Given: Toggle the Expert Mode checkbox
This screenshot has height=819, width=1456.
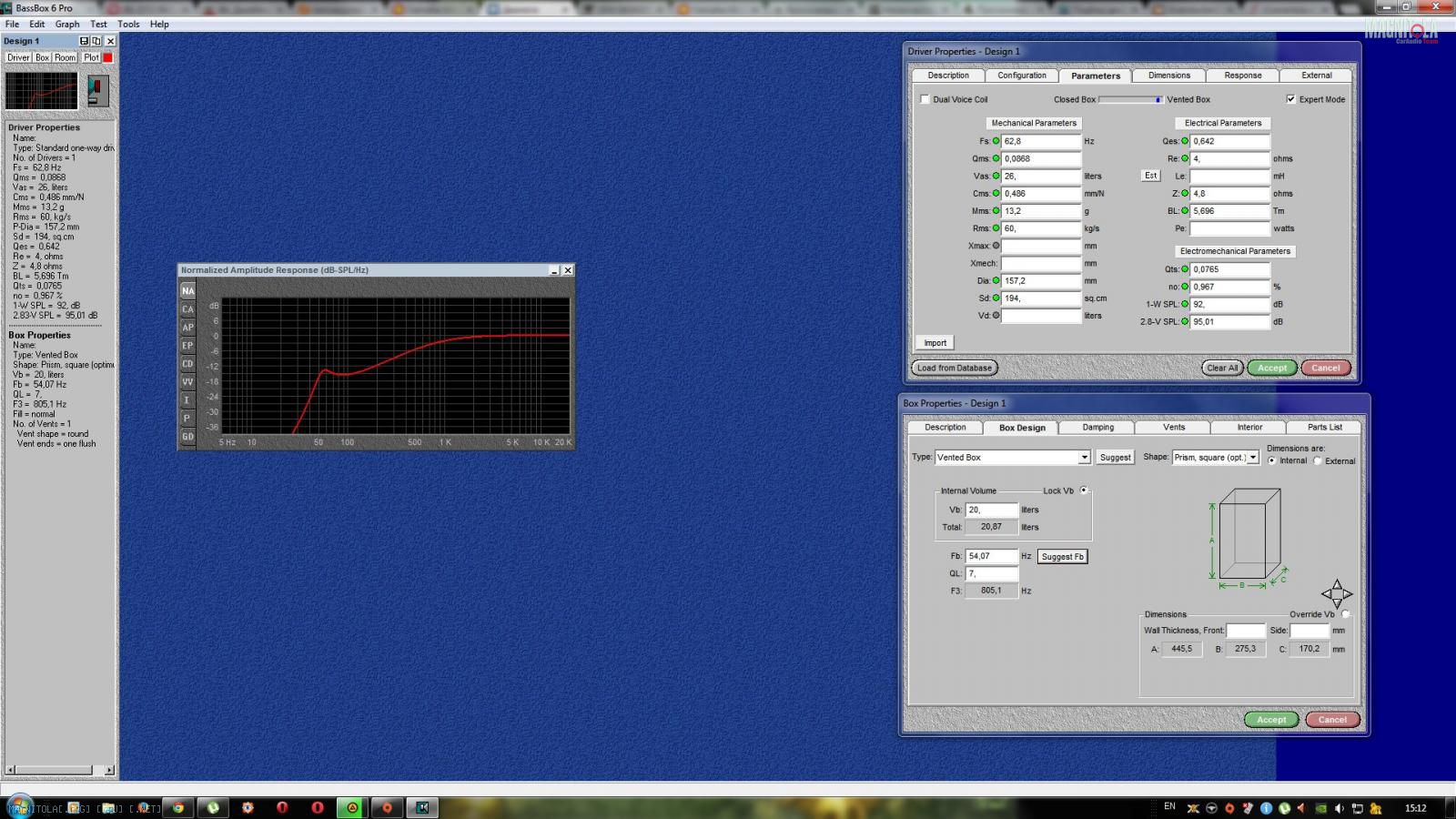Looking at the screenshot, I should (x=1290, y=99).
